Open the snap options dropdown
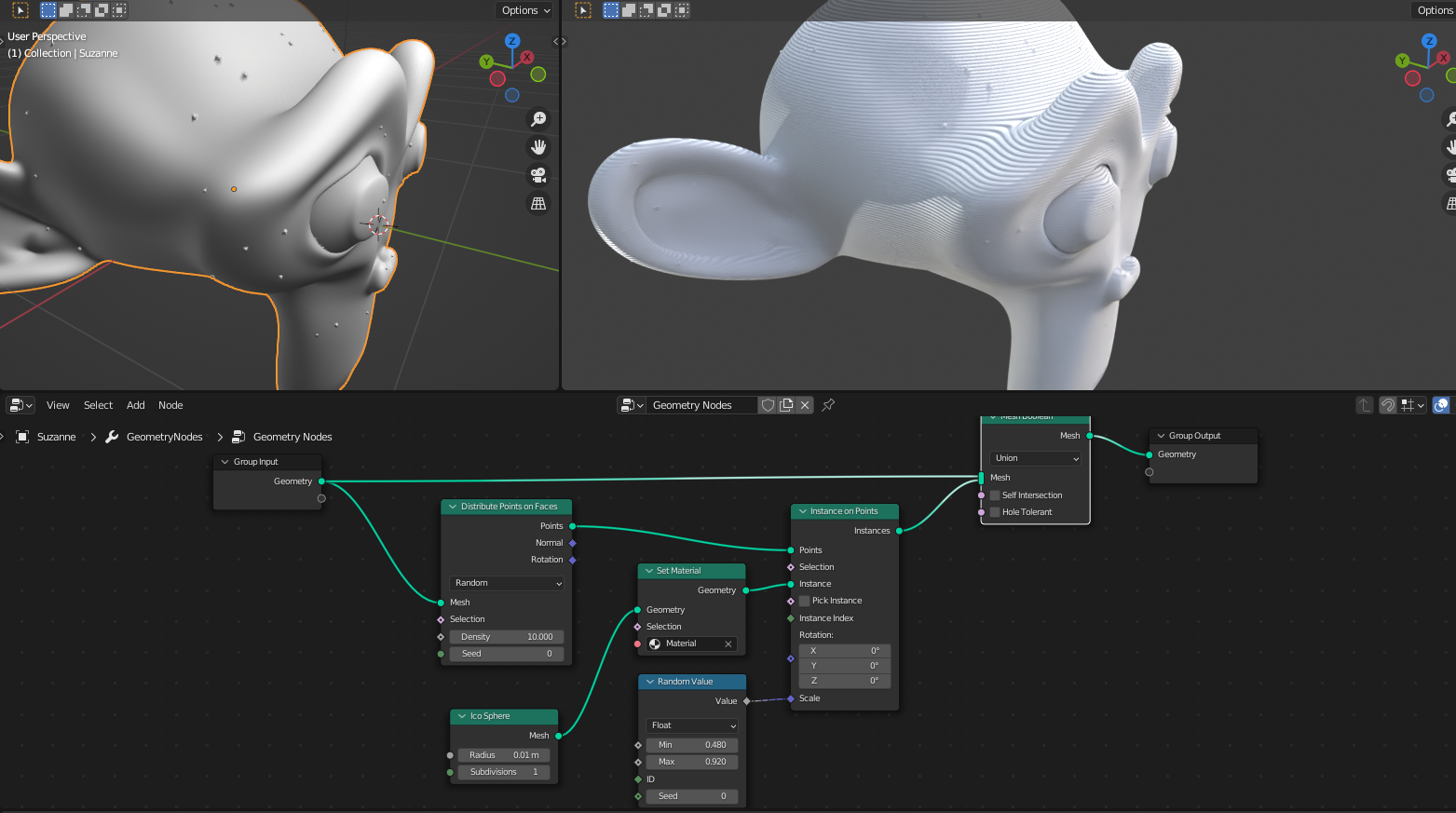1456x813 pixels. (x=1413, y=405)
